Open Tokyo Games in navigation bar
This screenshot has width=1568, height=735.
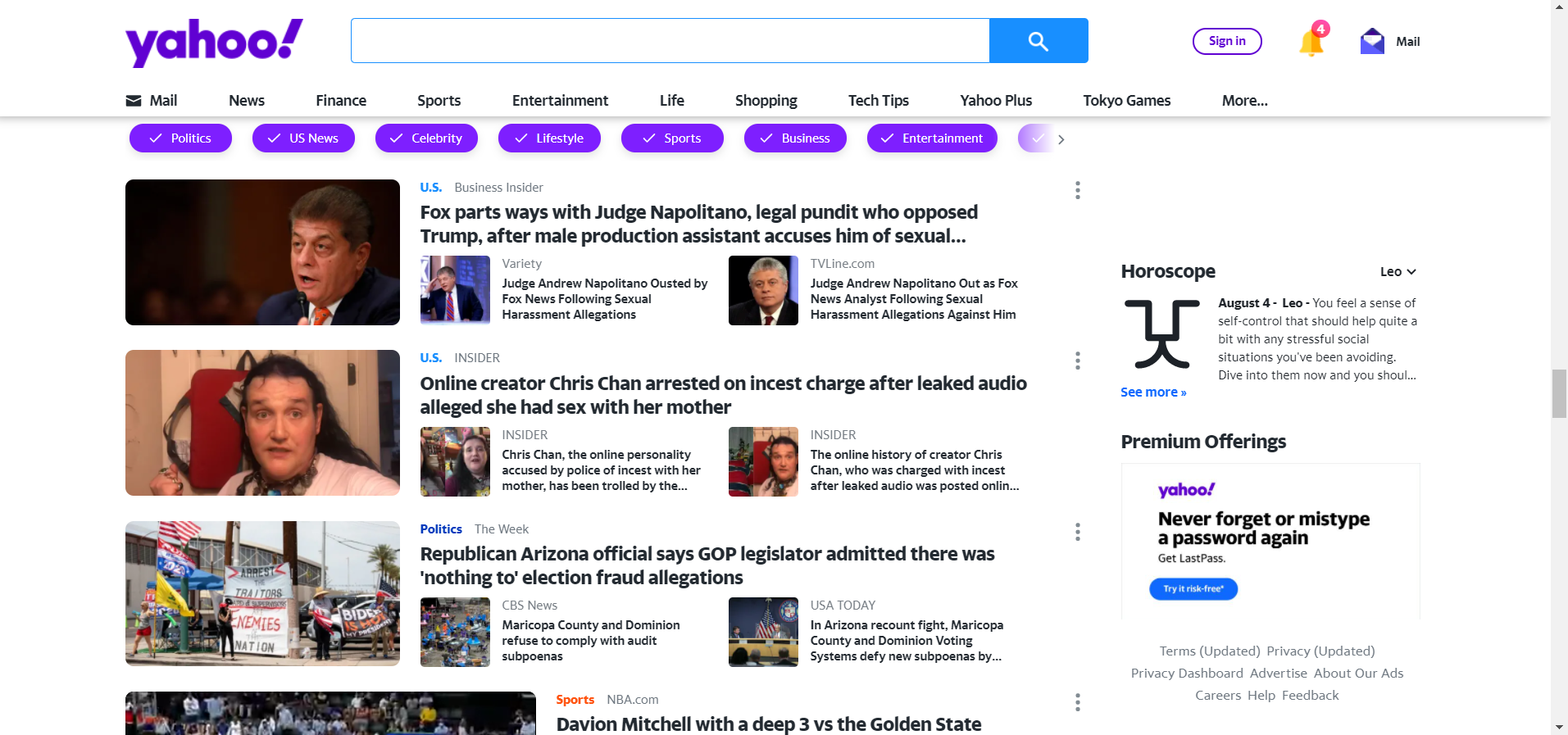(1127, 101)
